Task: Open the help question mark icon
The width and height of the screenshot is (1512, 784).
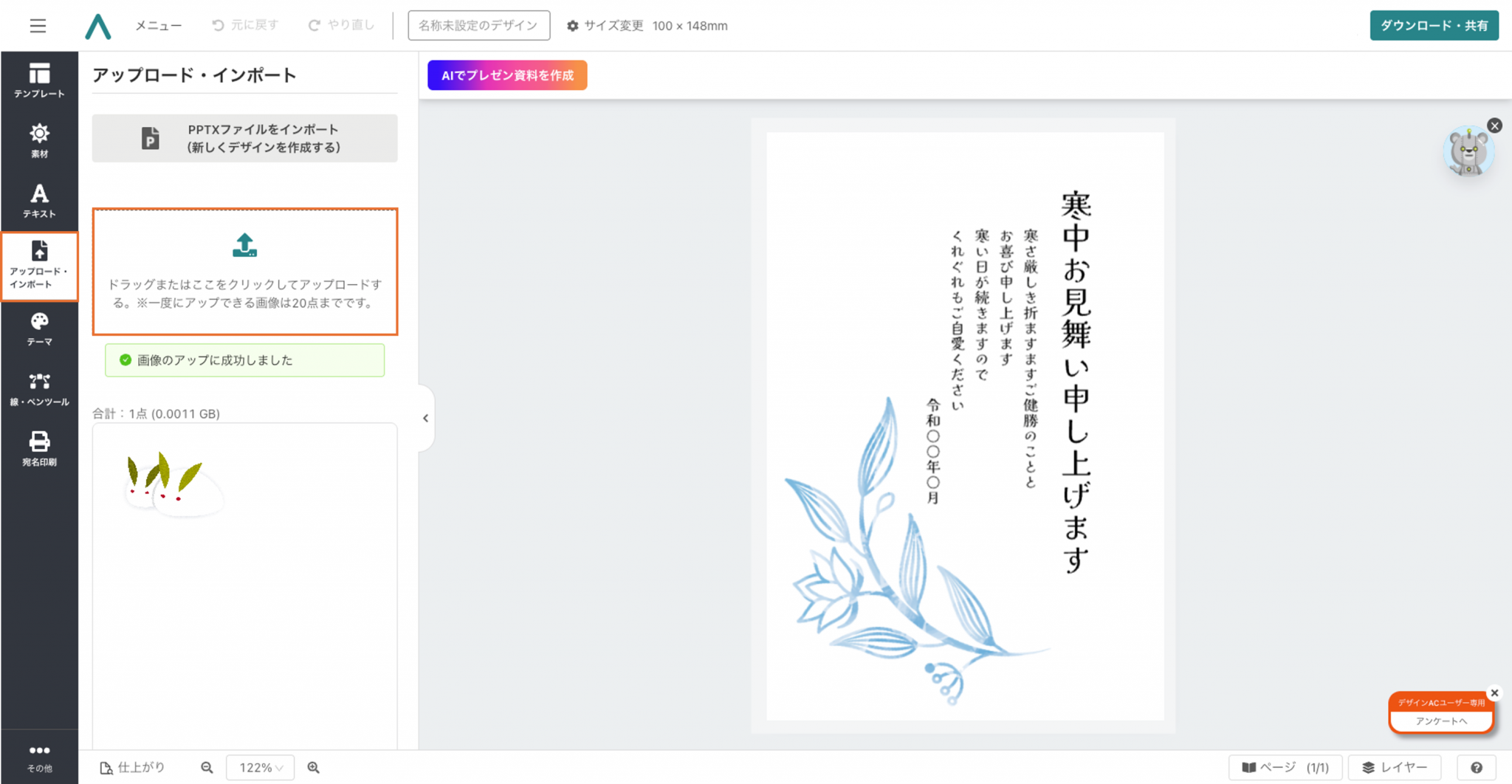Action: tap(1476, 768)
